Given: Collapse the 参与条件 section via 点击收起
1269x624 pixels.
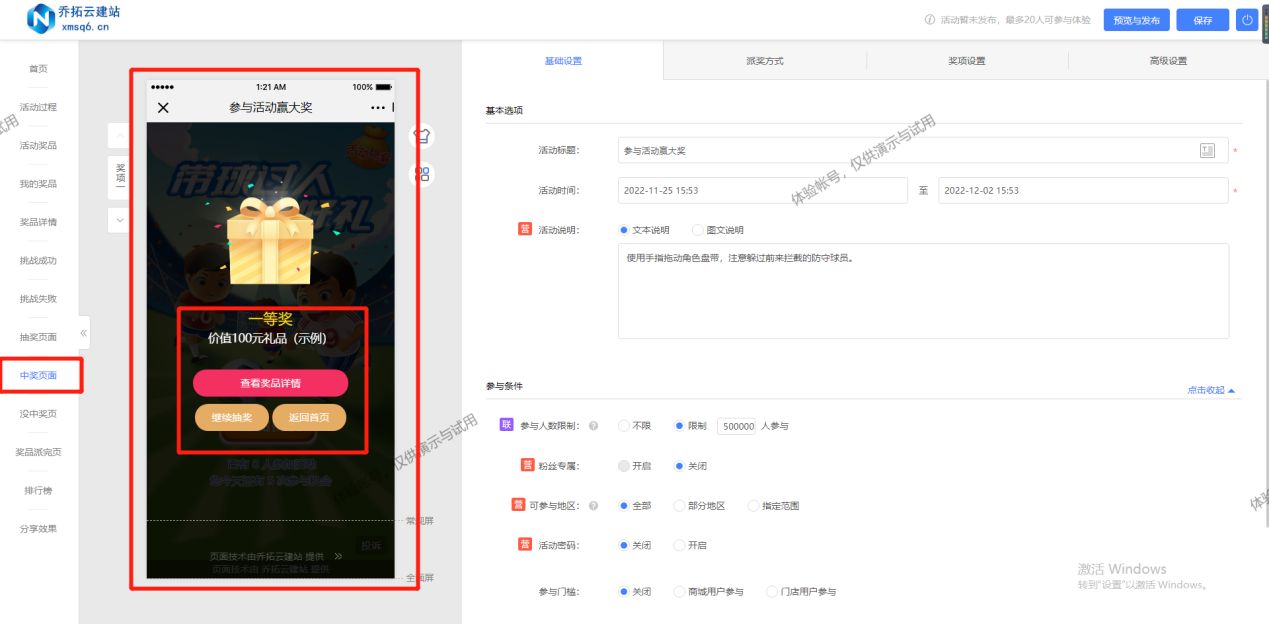Looking at the screenshot, I should pos(1205,389).
